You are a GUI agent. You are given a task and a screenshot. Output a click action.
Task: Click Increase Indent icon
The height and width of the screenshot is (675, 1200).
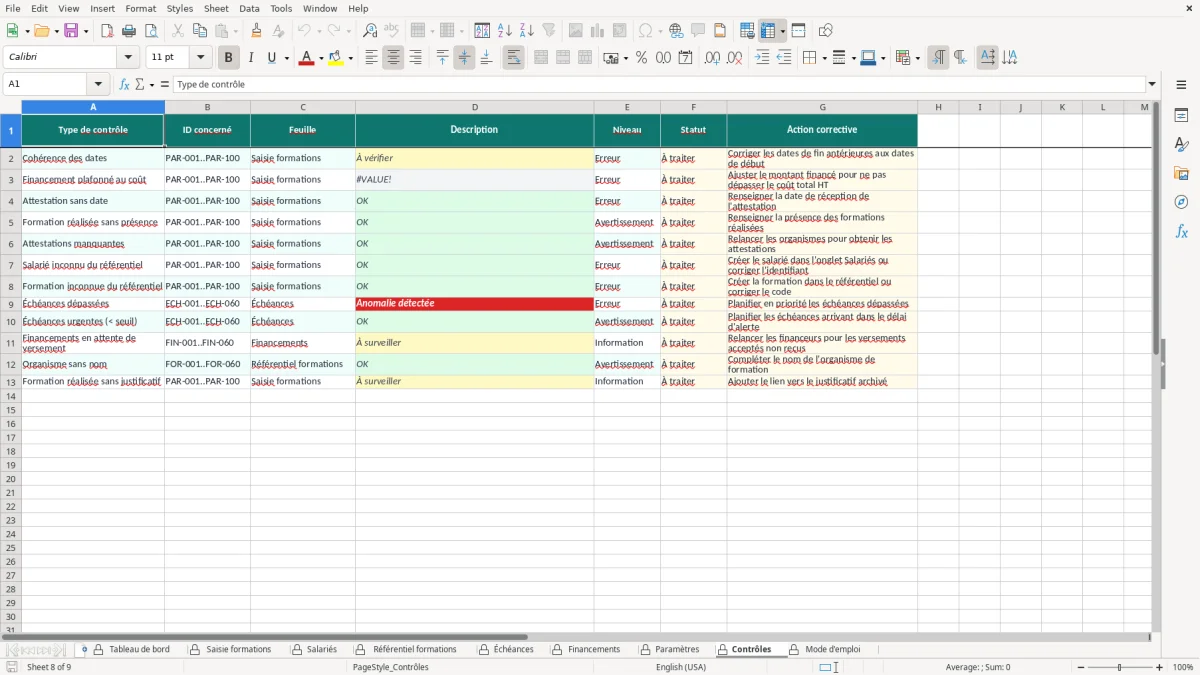tap(762, 58)
